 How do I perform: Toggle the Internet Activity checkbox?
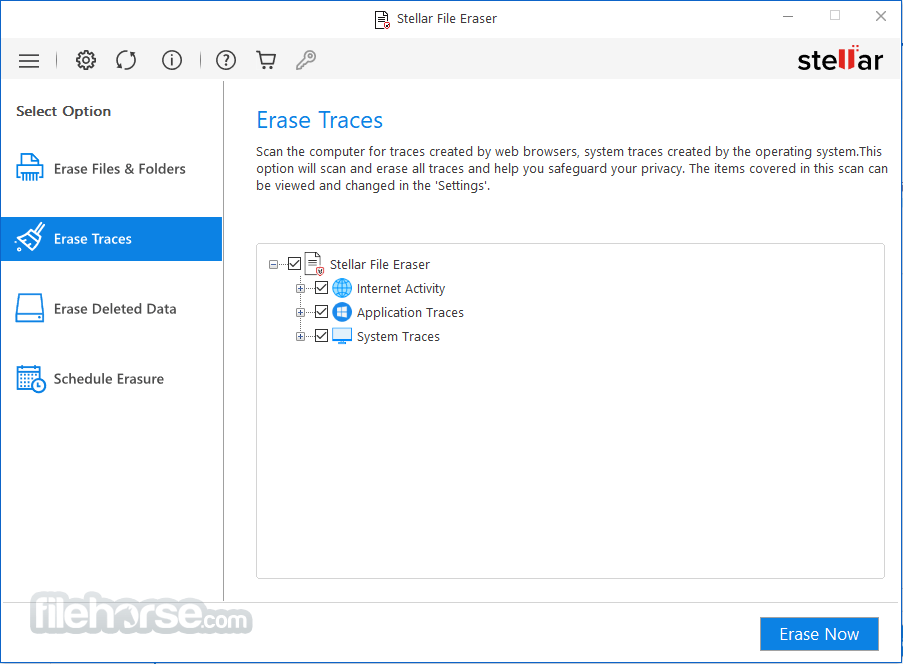coord(321,287)
